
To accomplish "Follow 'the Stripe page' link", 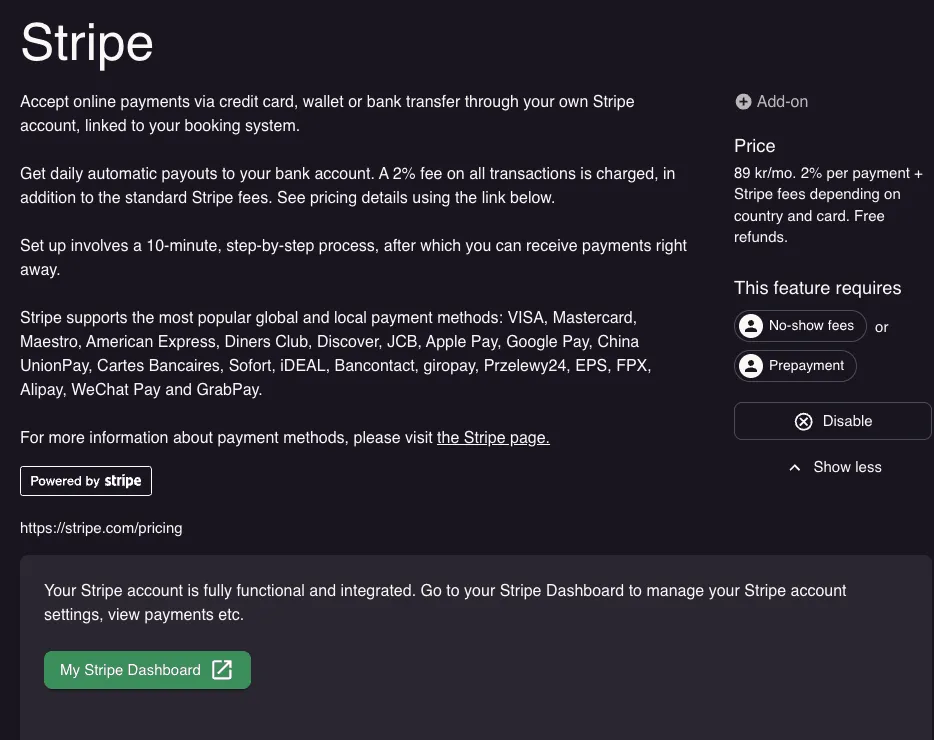I will [x=493, y=437].
